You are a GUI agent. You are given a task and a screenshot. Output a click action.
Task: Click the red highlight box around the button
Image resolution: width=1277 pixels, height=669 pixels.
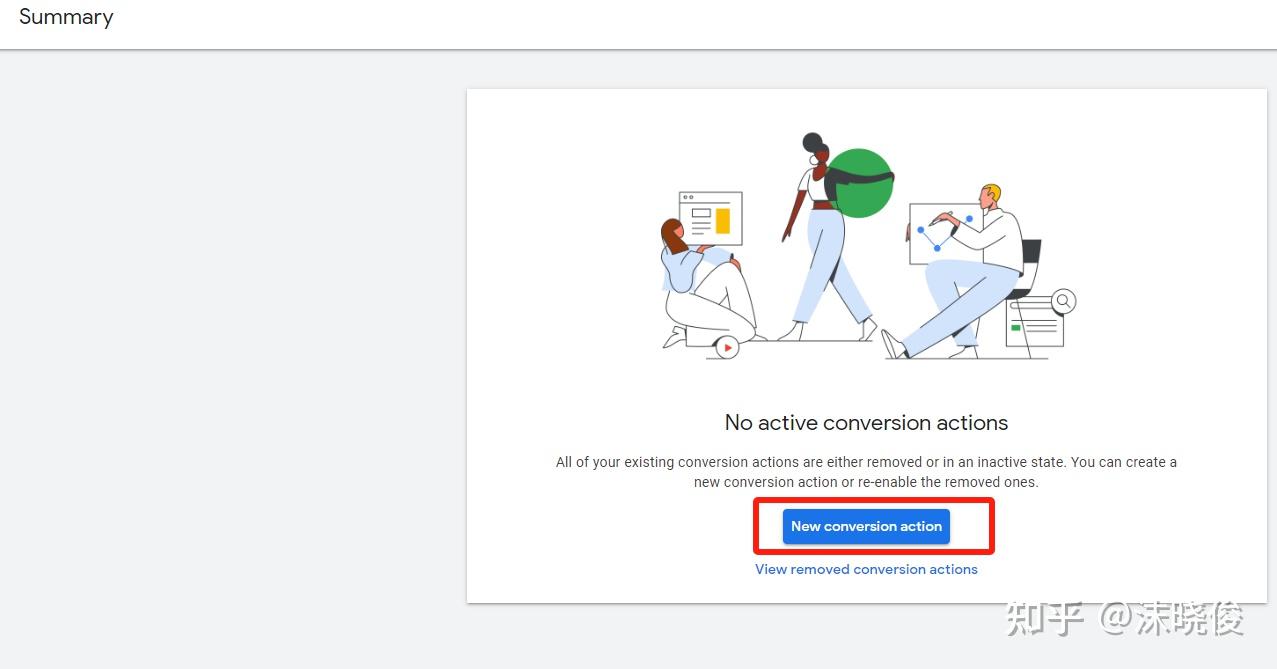pyautogui.click(x=757, y=526)
